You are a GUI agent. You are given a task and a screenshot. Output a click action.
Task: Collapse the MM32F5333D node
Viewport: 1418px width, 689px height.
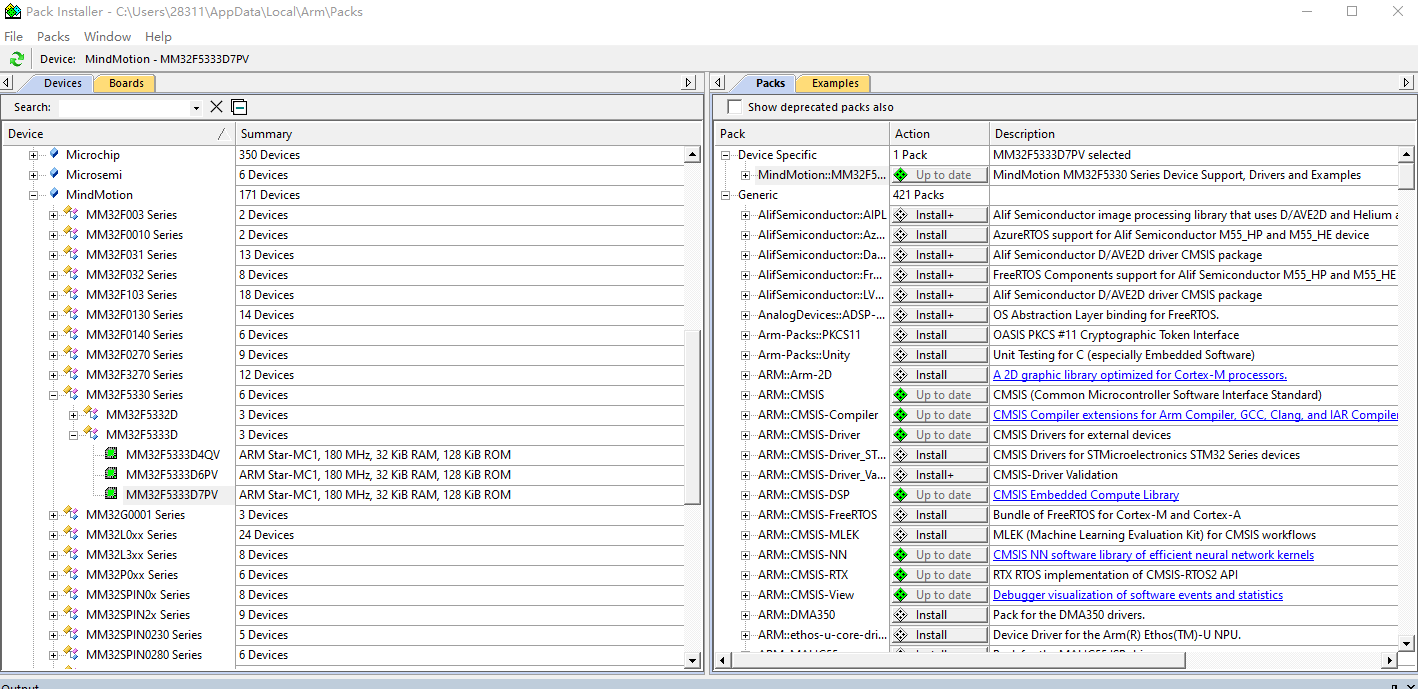click(73, 435)
